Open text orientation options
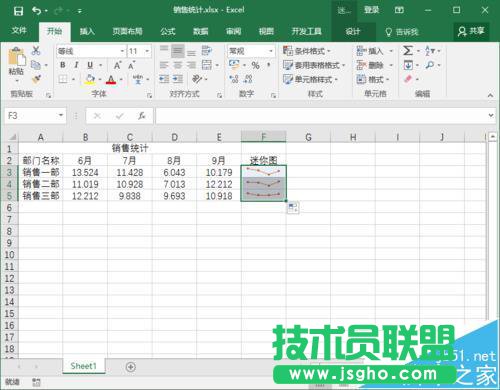Viewport: 500px width, 390px height. 197,79
